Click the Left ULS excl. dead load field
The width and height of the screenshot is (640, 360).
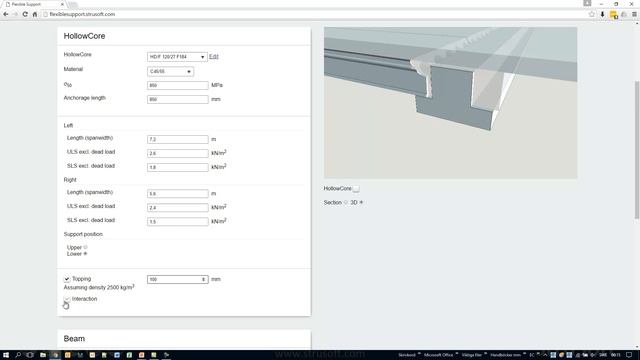pyautogui.click(x=178, y=153)
